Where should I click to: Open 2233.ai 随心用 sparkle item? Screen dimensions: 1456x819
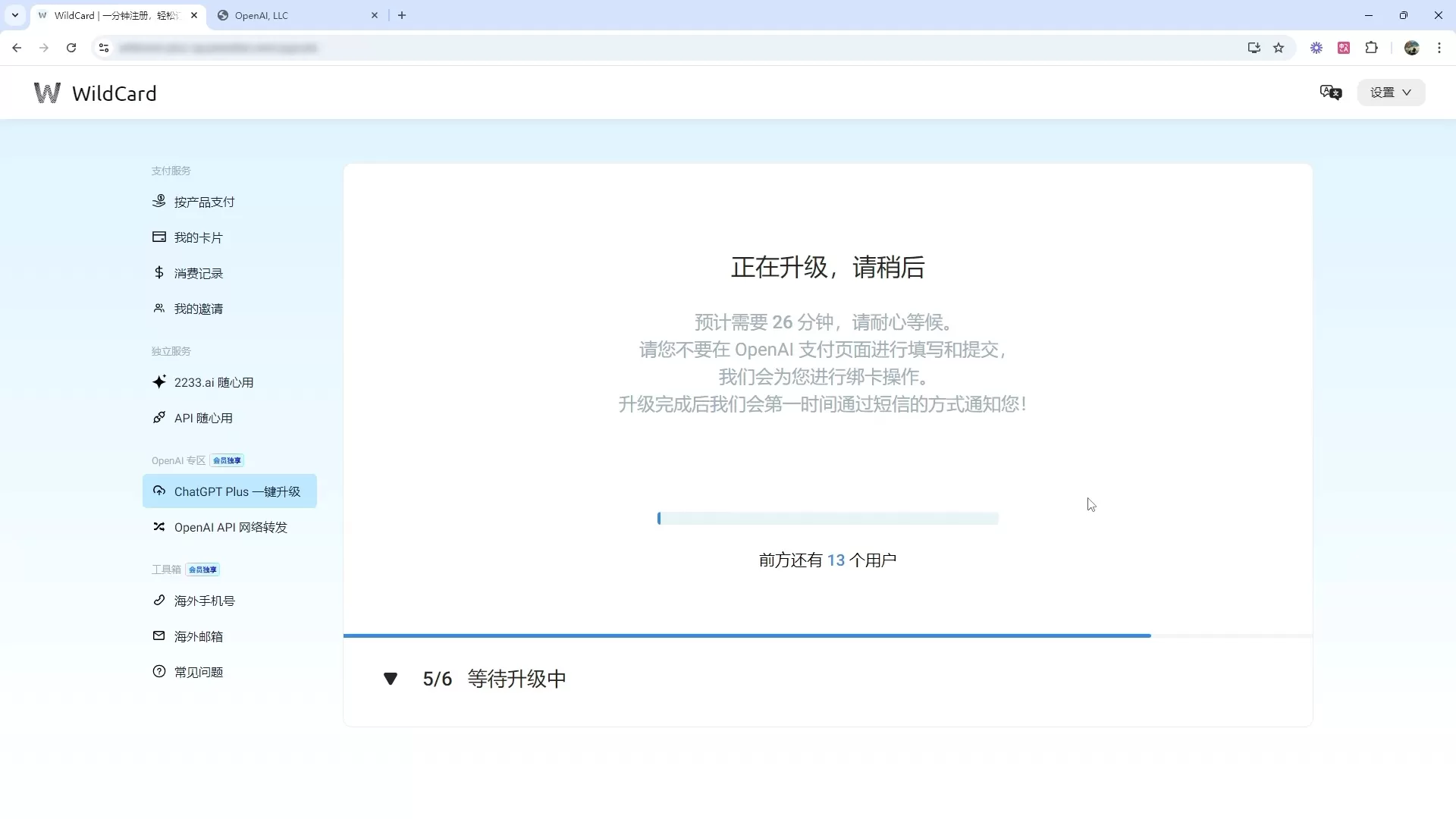202,382
